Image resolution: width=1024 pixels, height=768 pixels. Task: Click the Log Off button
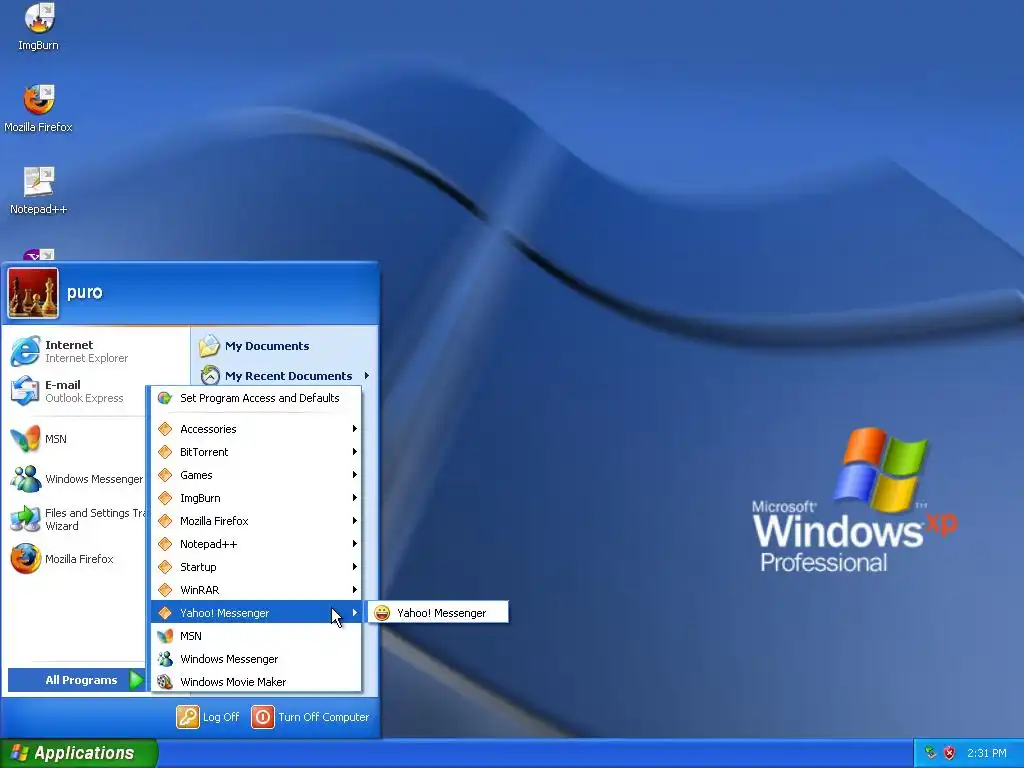pyautogui.click(x=208, y=717)
